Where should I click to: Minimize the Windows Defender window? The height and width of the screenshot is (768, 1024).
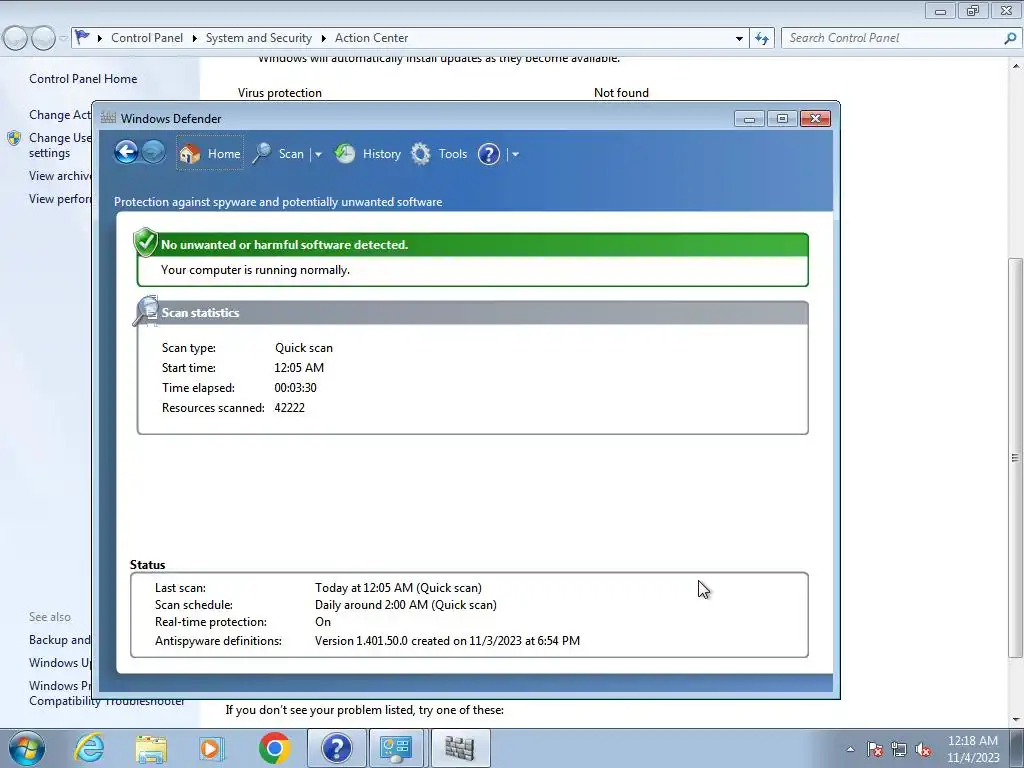click(x=749, y=119)
